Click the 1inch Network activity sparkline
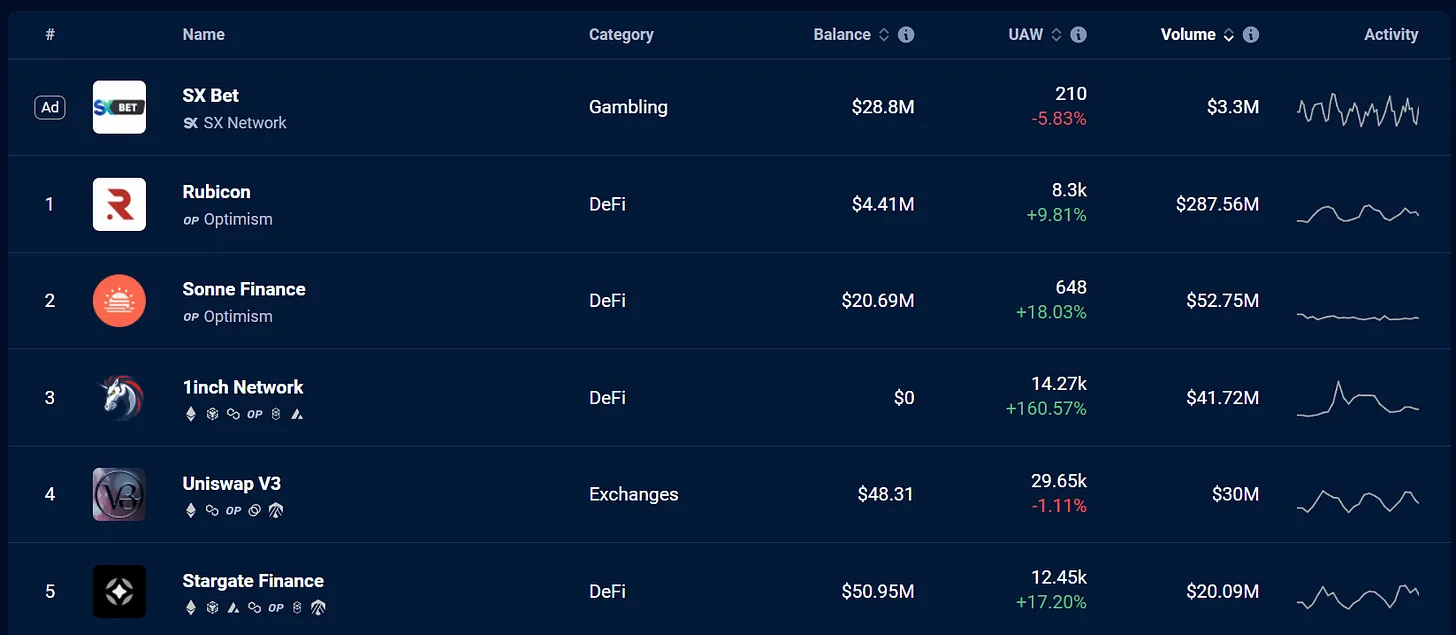This screenshot has width=1456, height=635. click(1358, 399)
